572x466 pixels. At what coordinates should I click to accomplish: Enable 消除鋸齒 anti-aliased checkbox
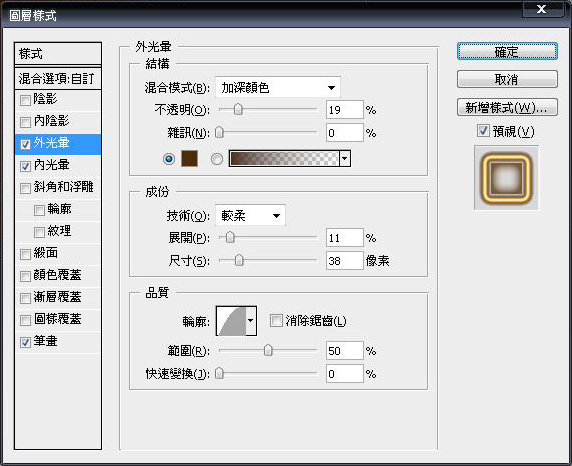[x=276, y=321]
